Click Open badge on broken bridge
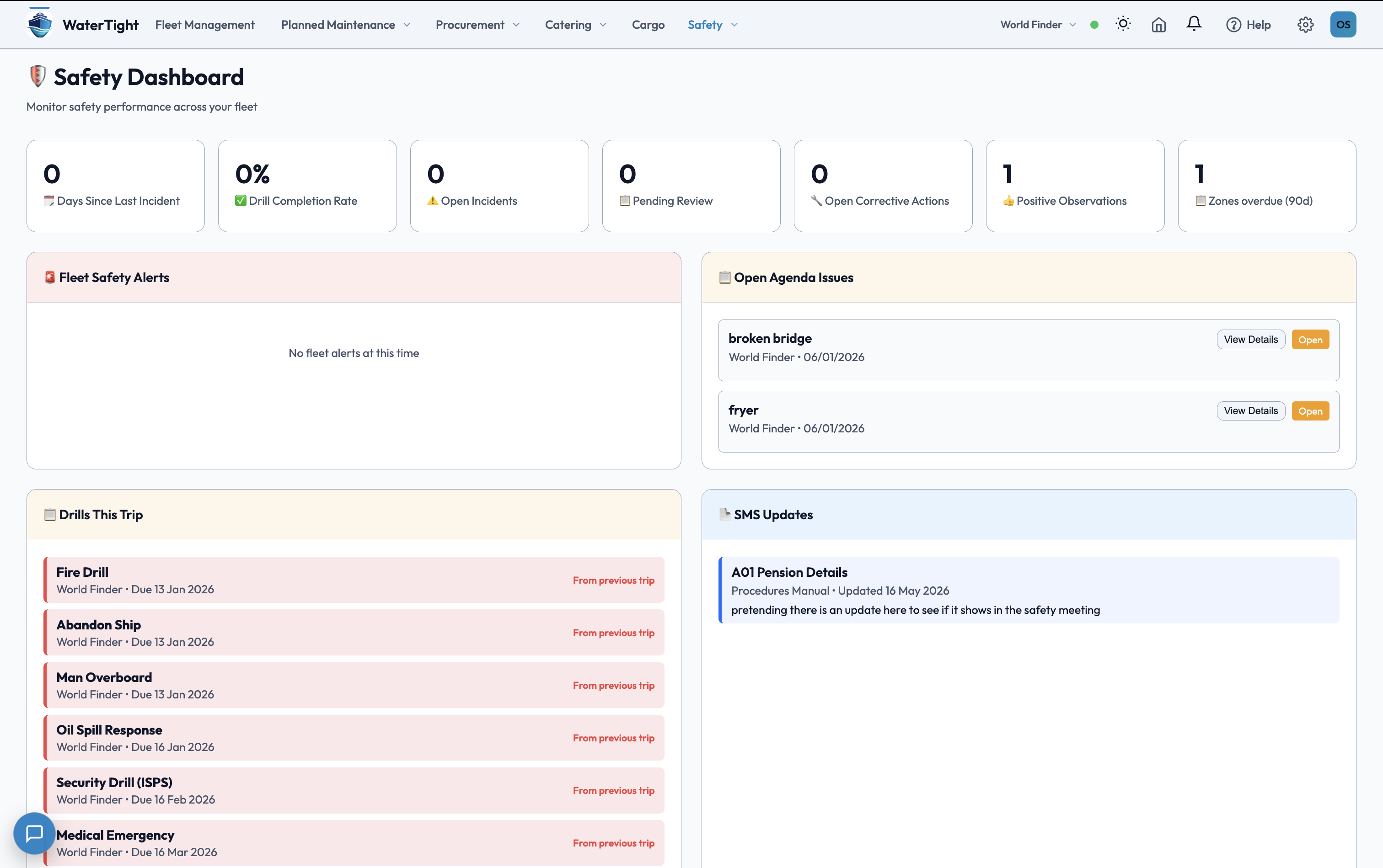 tap(1310, 339)
